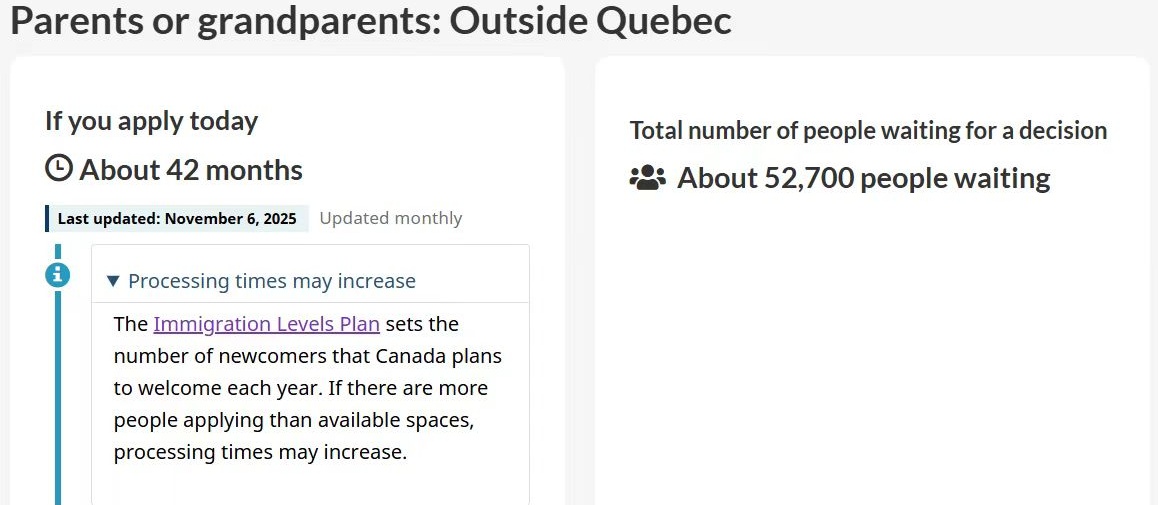Click the people group icon

647,178
